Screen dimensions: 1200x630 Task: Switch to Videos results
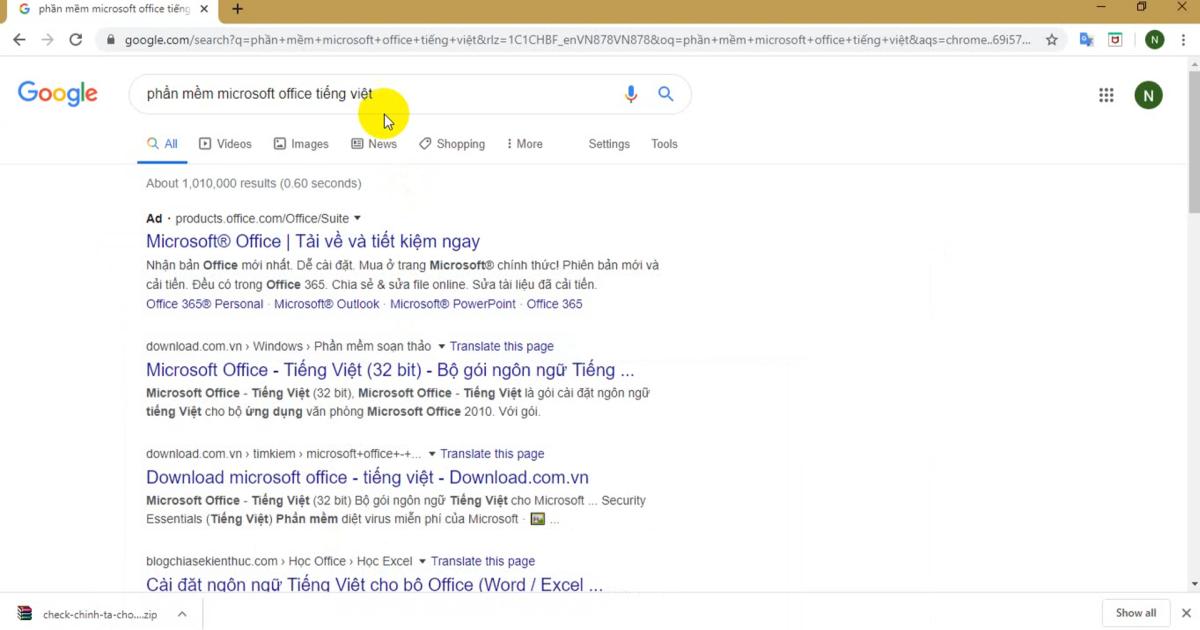click(x=225, y=144)
